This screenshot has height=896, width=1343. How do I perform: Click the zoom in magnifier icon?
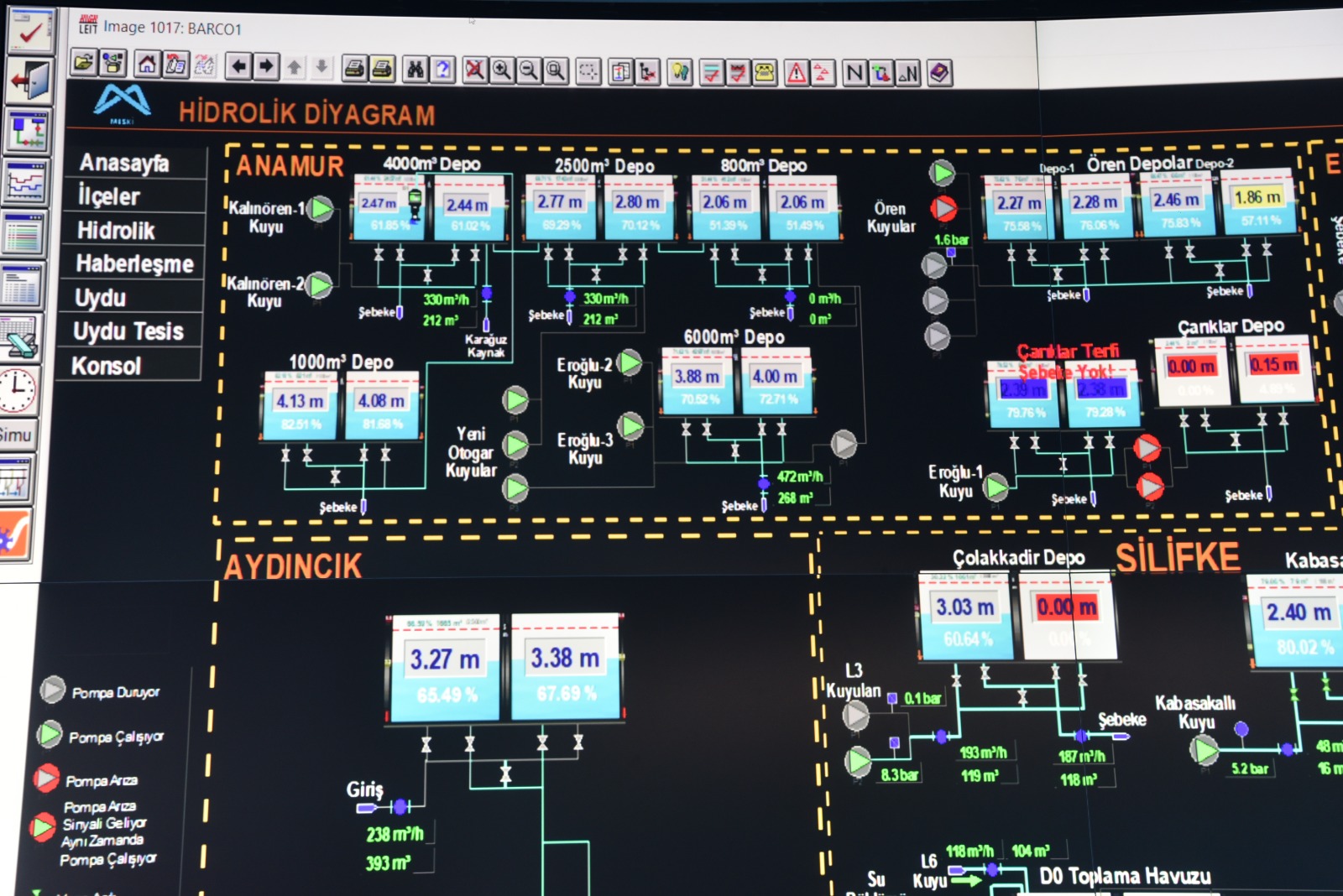pos(502,70)
